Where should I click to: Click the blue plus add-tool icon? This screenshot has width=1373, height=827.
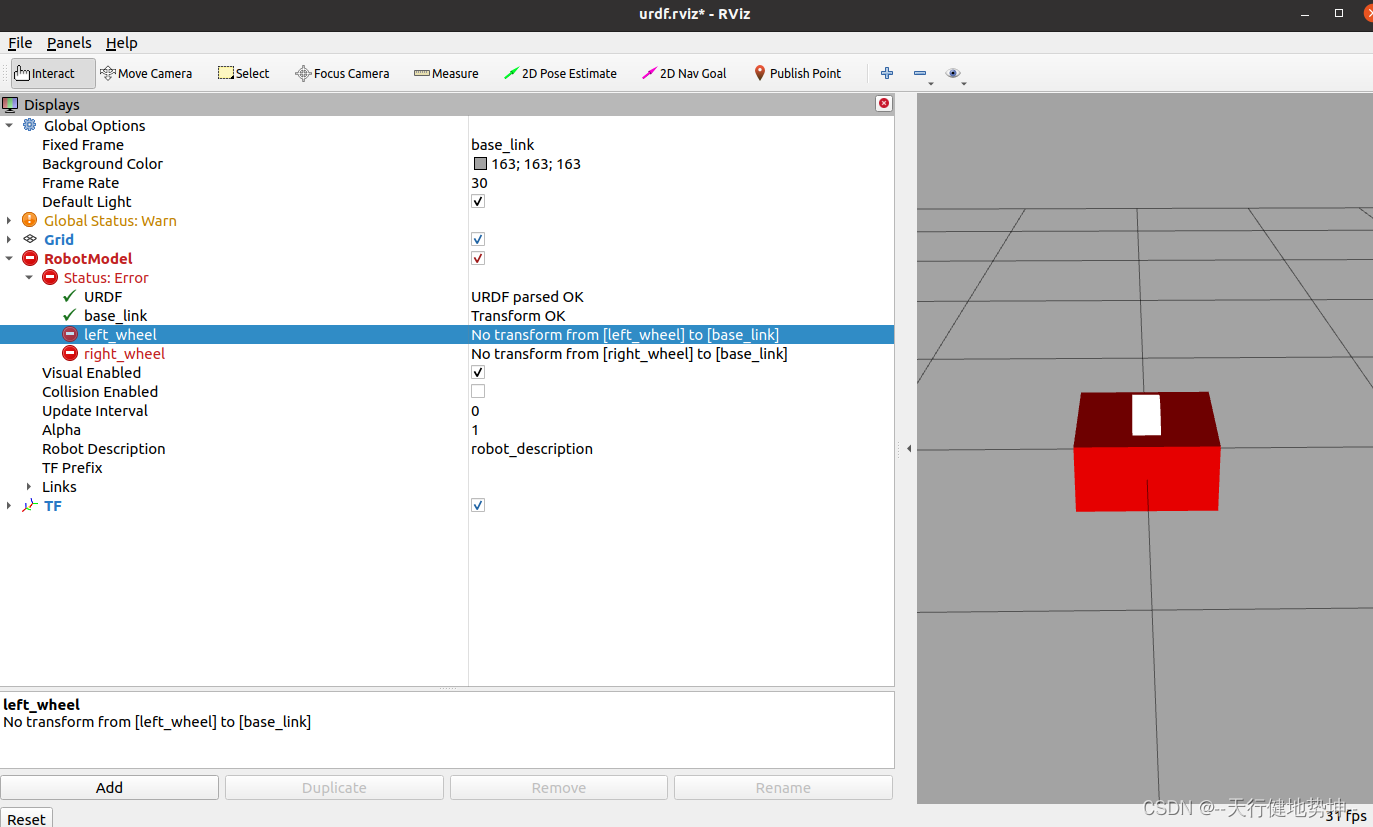coord(887,73)
